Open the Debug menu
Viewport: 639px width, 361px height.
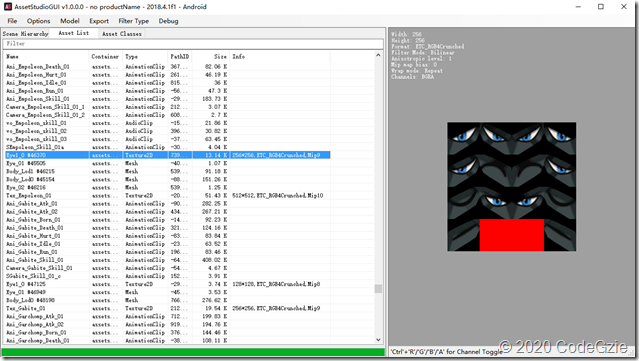168,21
